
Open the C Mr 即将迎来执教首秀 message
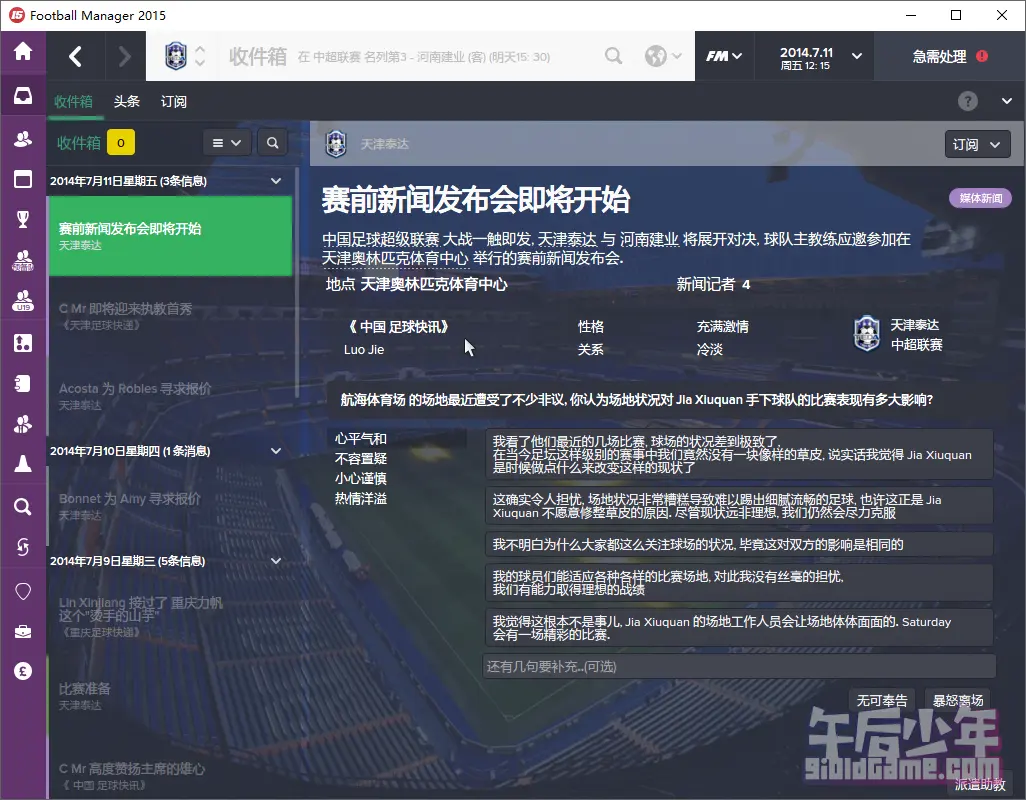click(x=170, y=316)
